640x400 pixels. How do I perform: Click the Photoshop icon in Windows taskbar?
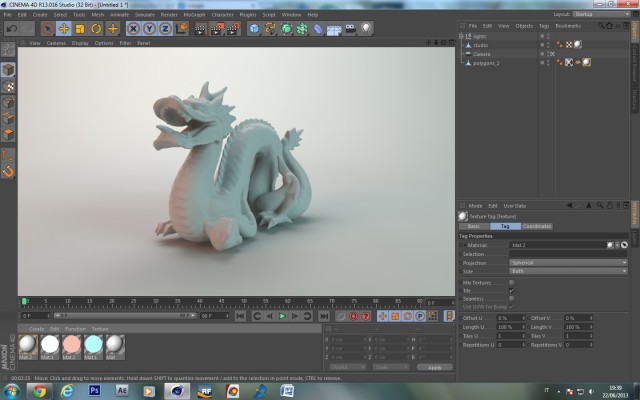[x=94, y=391]
